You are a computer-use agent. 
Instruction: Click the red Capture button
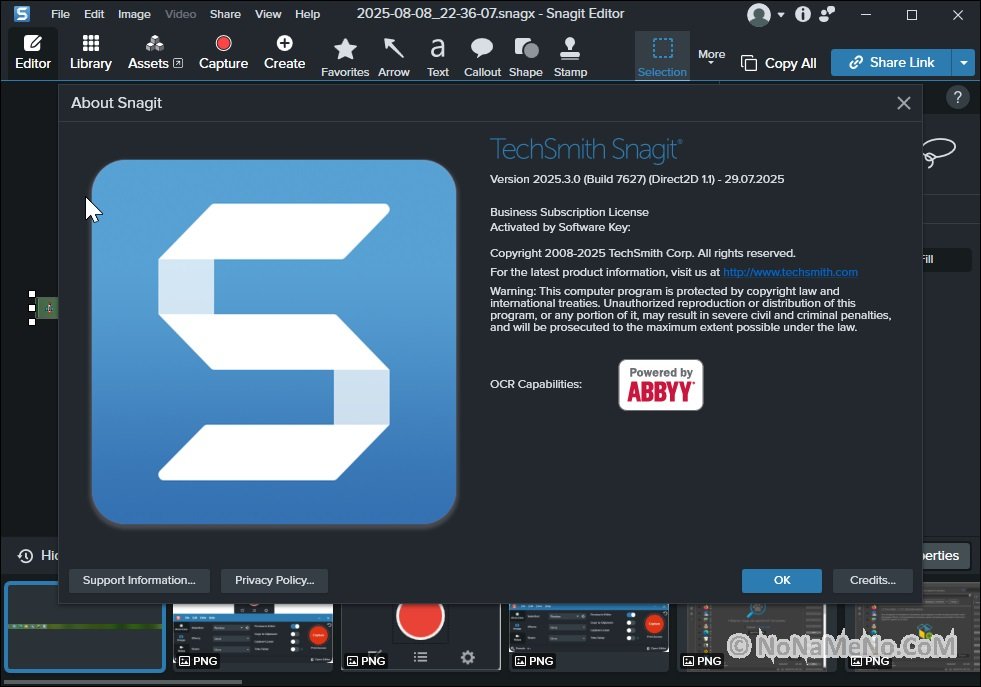tap(223, 52)
